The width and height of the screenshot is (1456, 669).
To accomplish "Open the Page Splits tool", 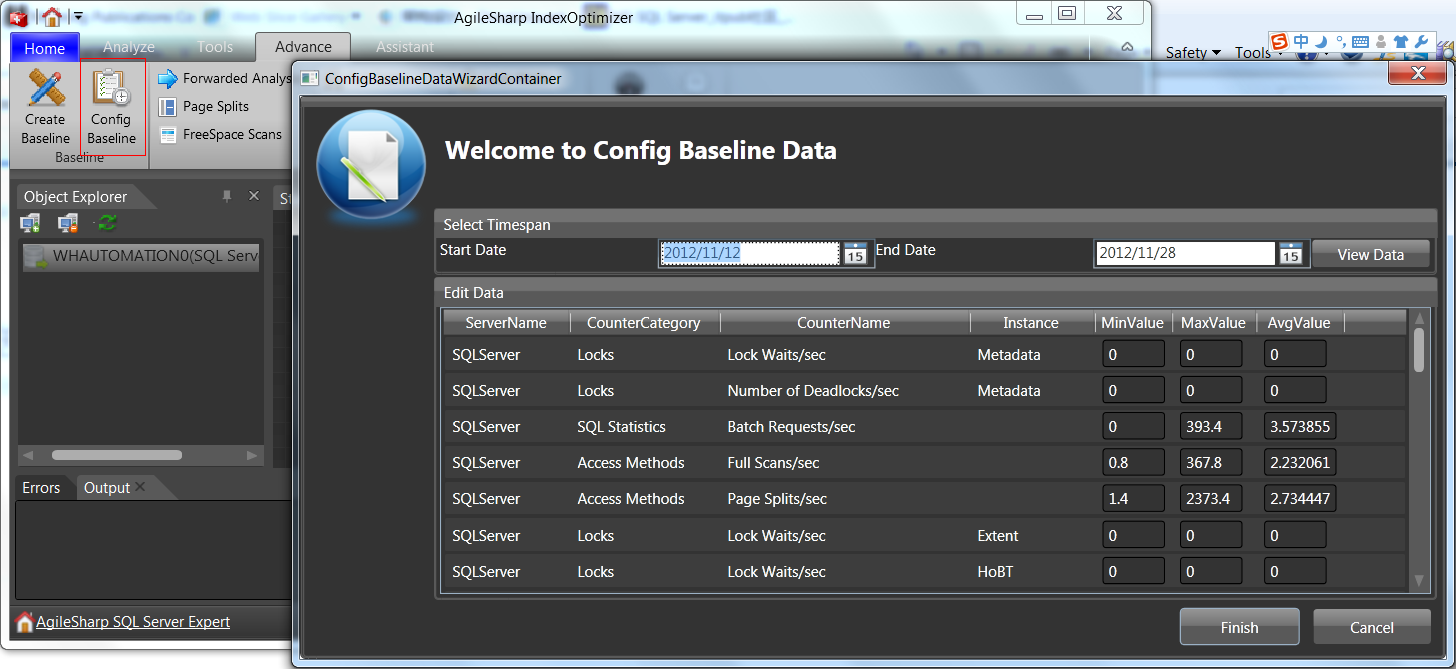I will (x=203, y=106).
